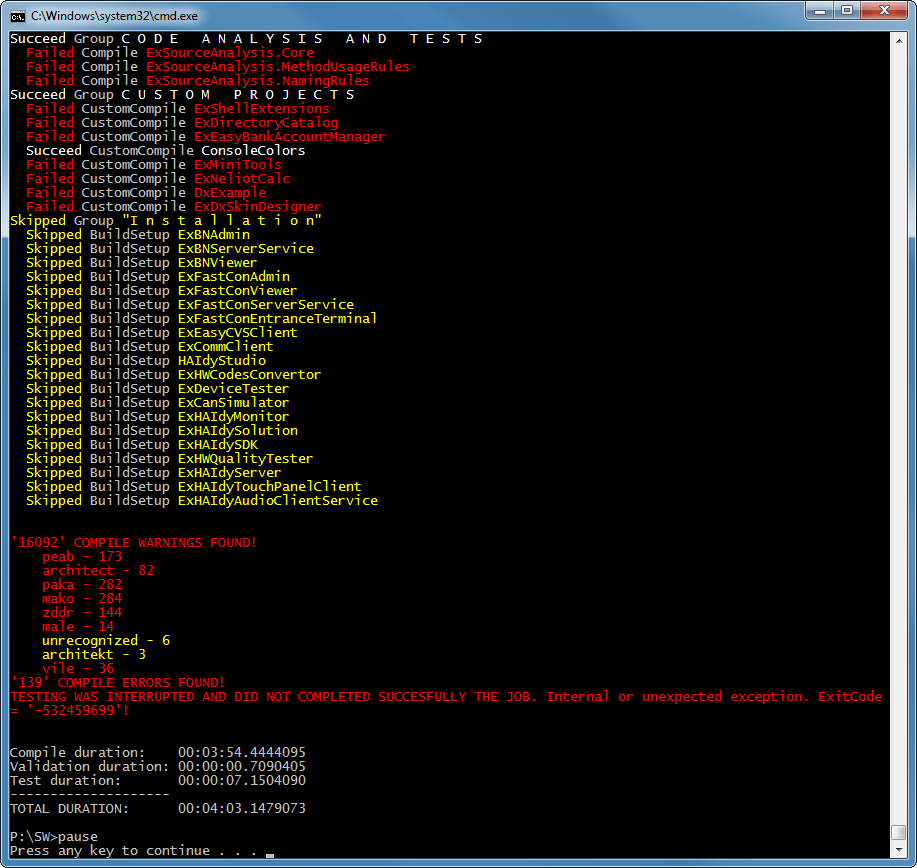The image size is (917, 868).
Task: Click the 16092 compile warnings message
Action: pos(134,543)
